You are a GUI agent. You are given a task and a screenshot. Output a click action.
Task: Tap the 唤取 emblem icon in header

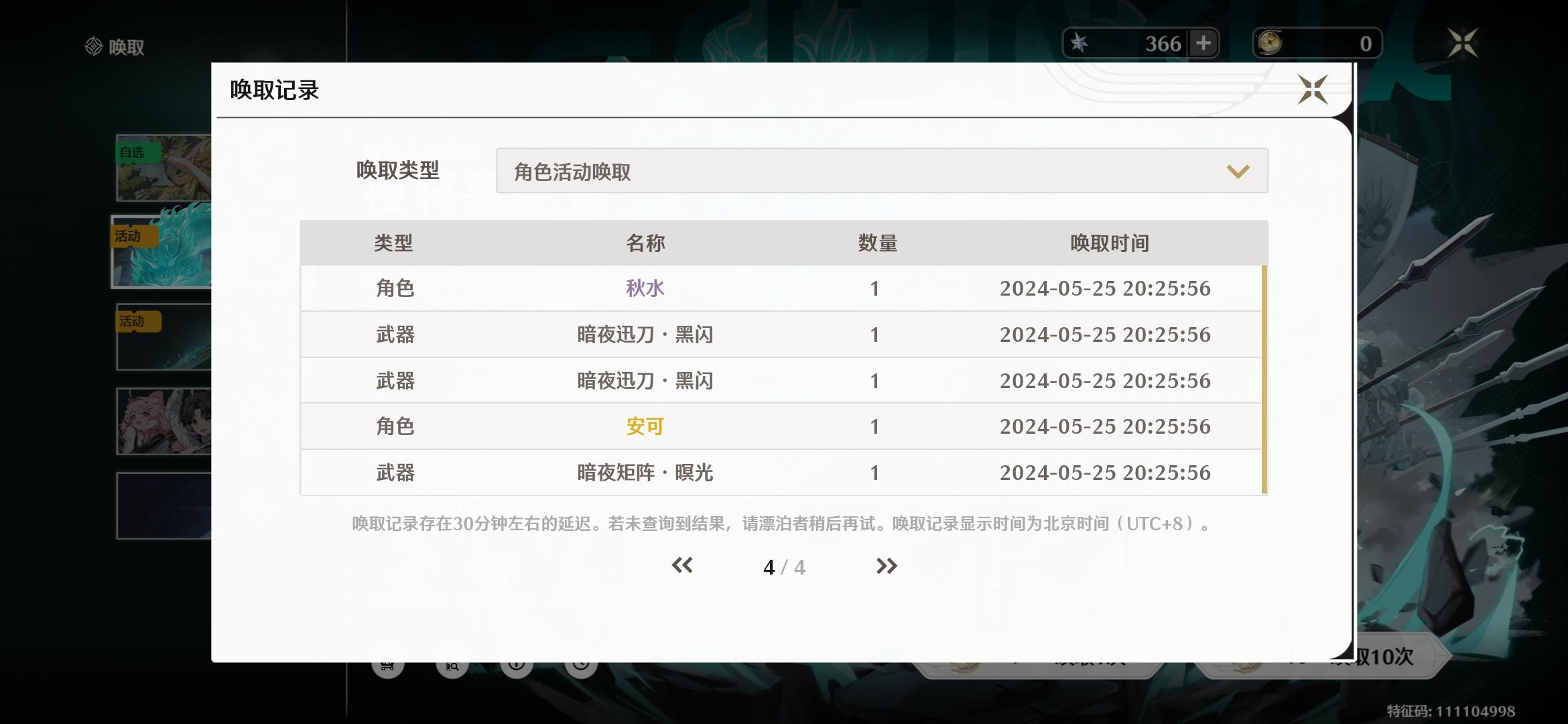coord(94,46)
